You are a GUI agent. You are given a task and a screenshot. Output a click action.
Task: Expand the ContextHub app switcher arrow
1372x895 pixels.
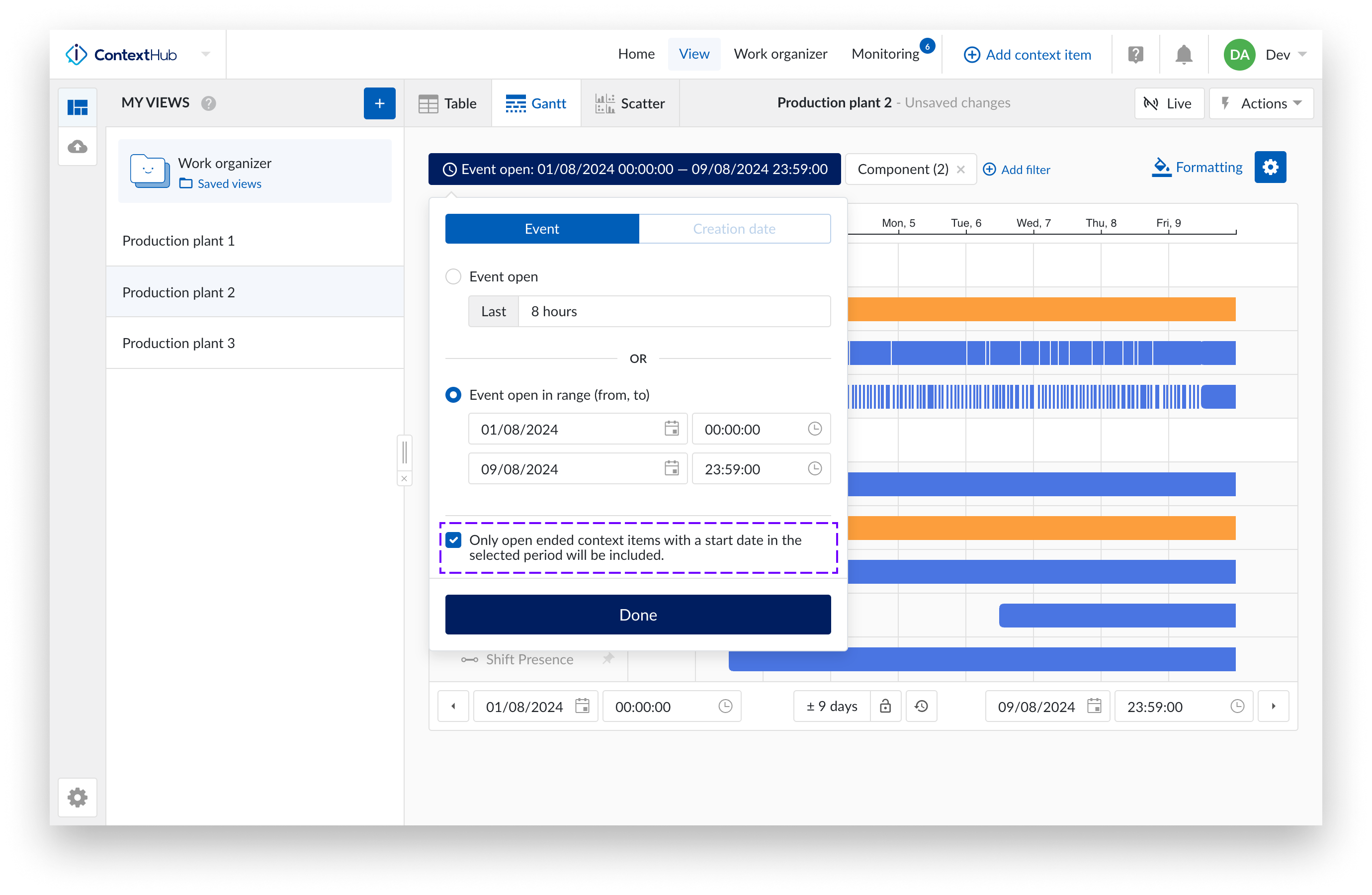click(x=206, y=55)
